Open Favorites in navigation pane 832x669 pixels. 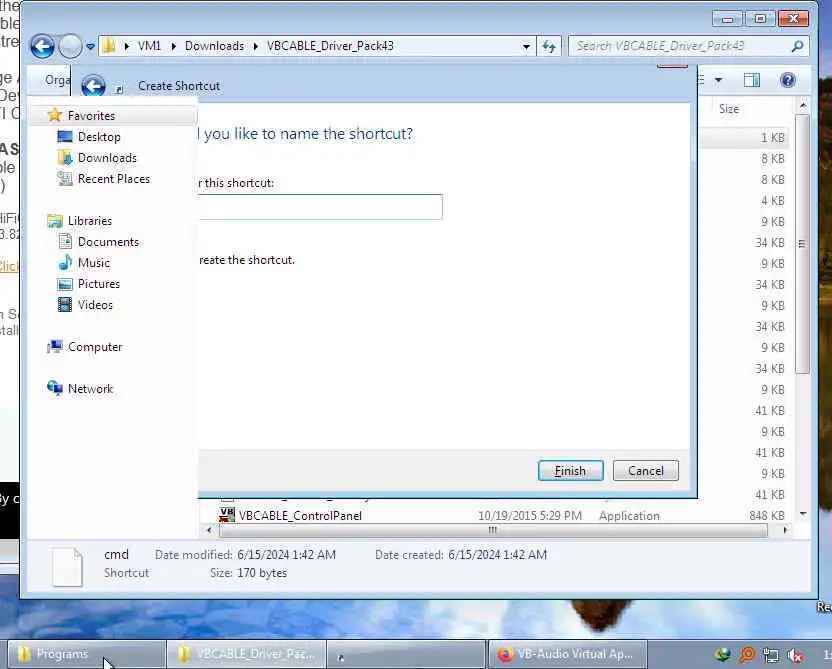pos(91,116)
